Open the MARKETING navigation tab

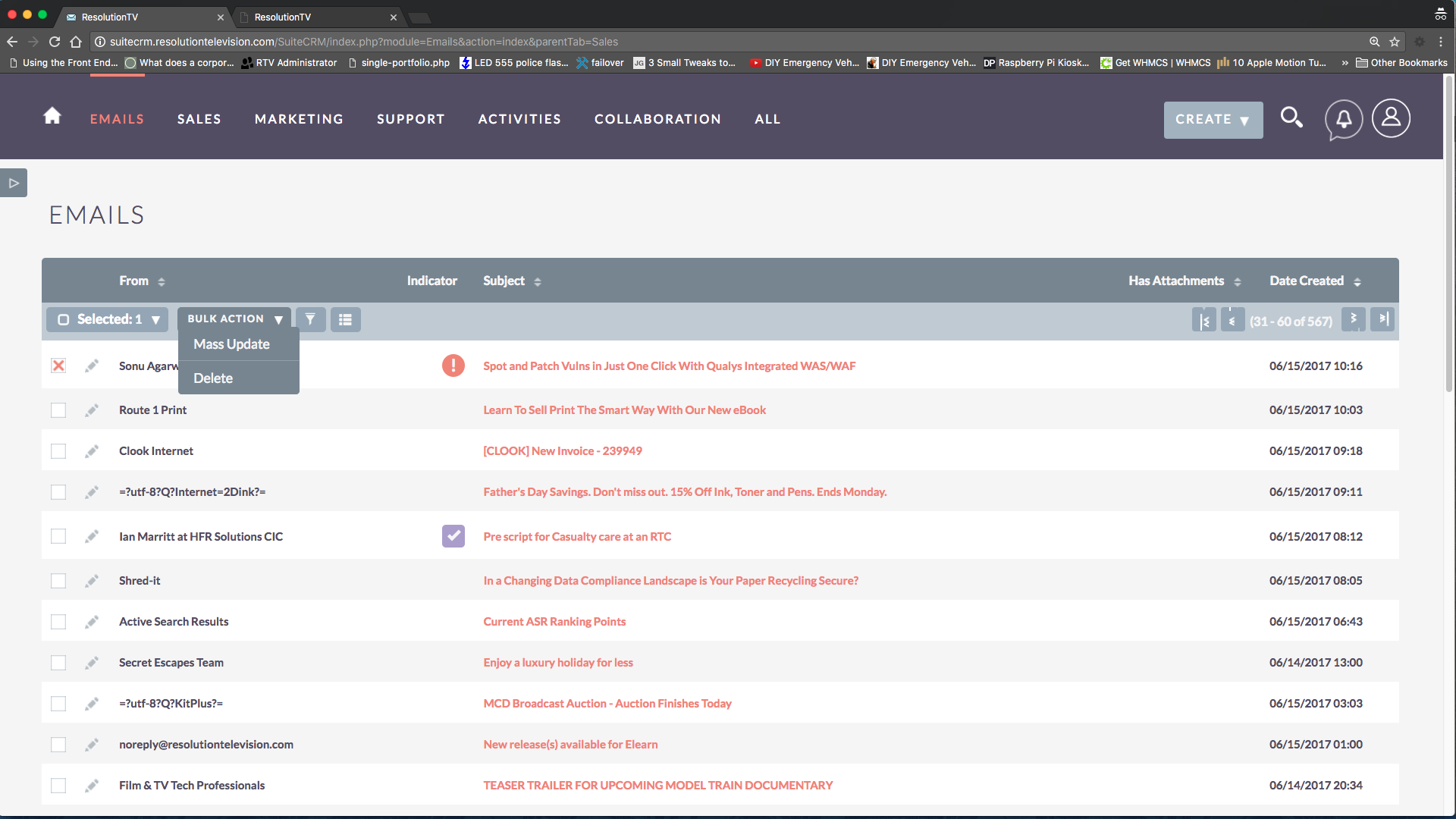tap(299, 119)
